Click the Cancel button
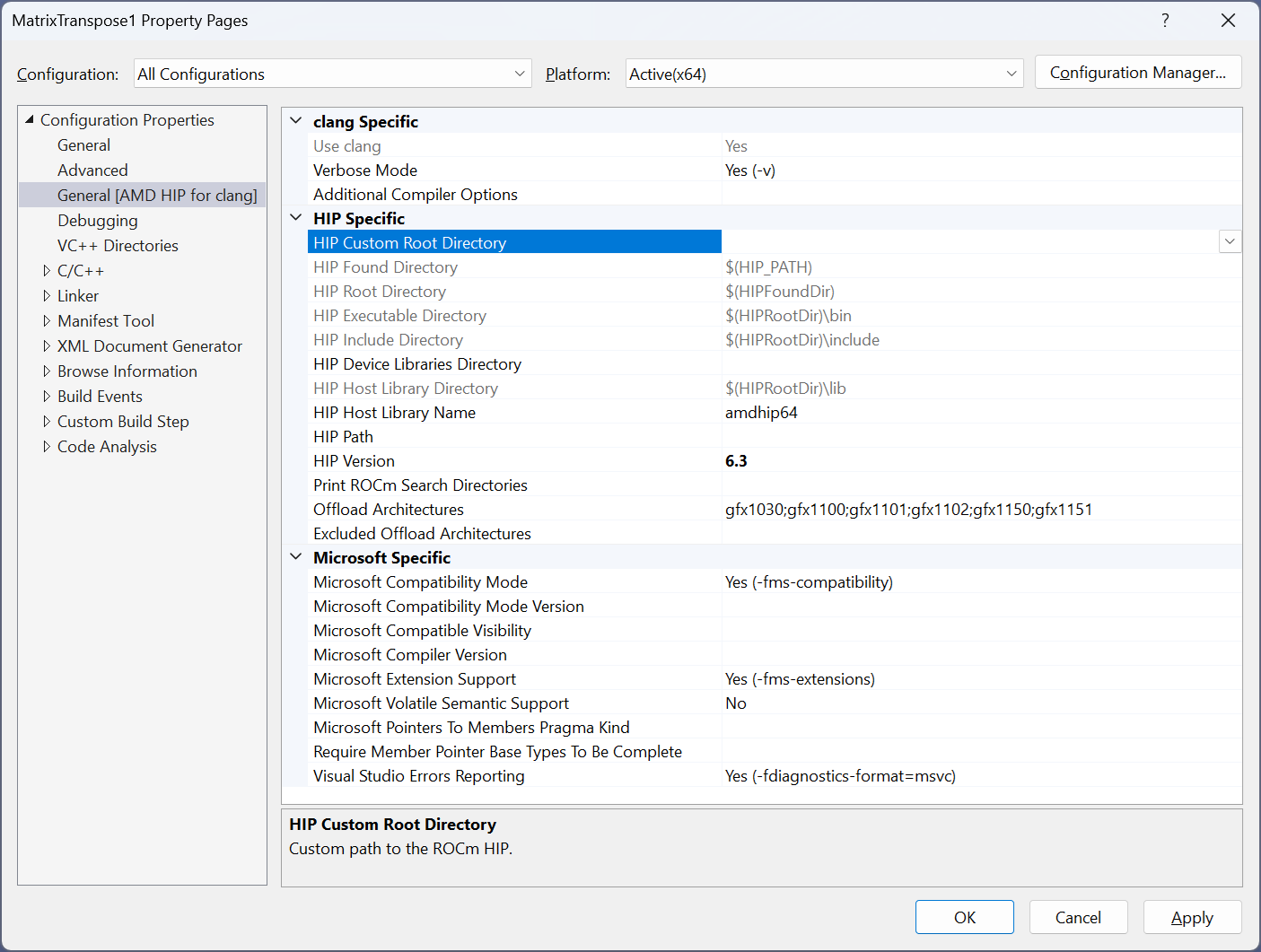The width and height of the screenshot is (1261, 952). [1077, 917]
